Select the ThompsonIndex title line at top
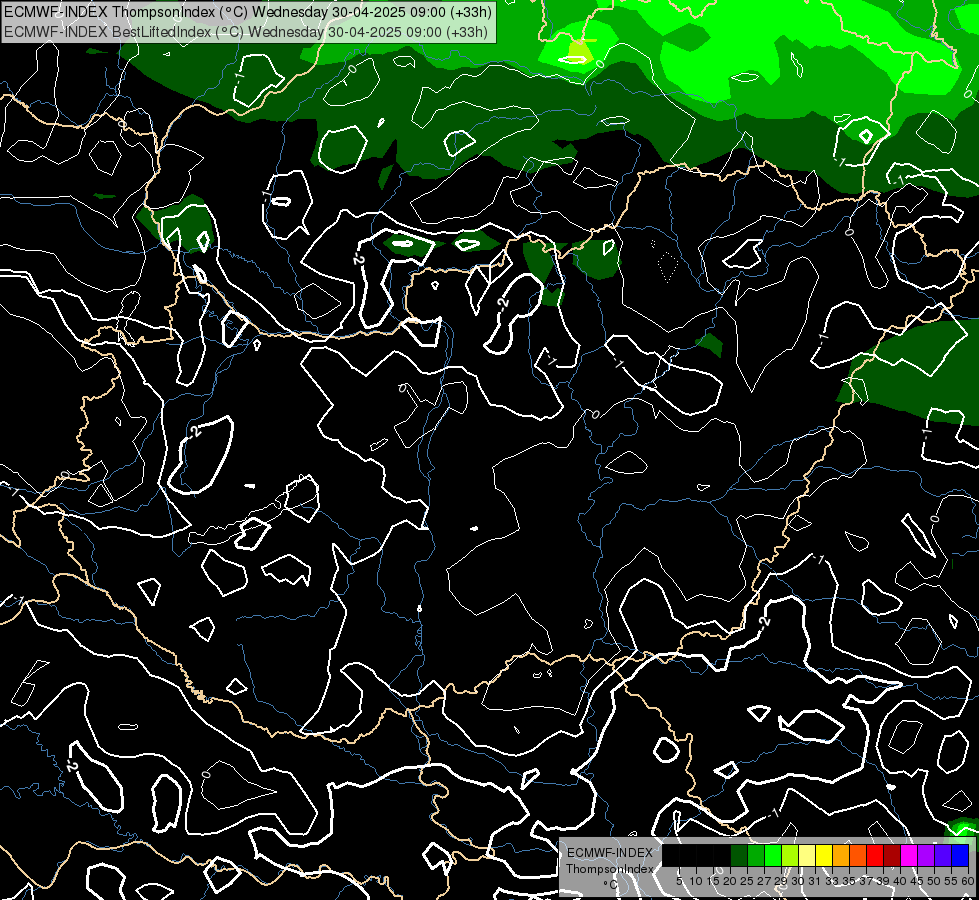 click(x=248, y=12)
